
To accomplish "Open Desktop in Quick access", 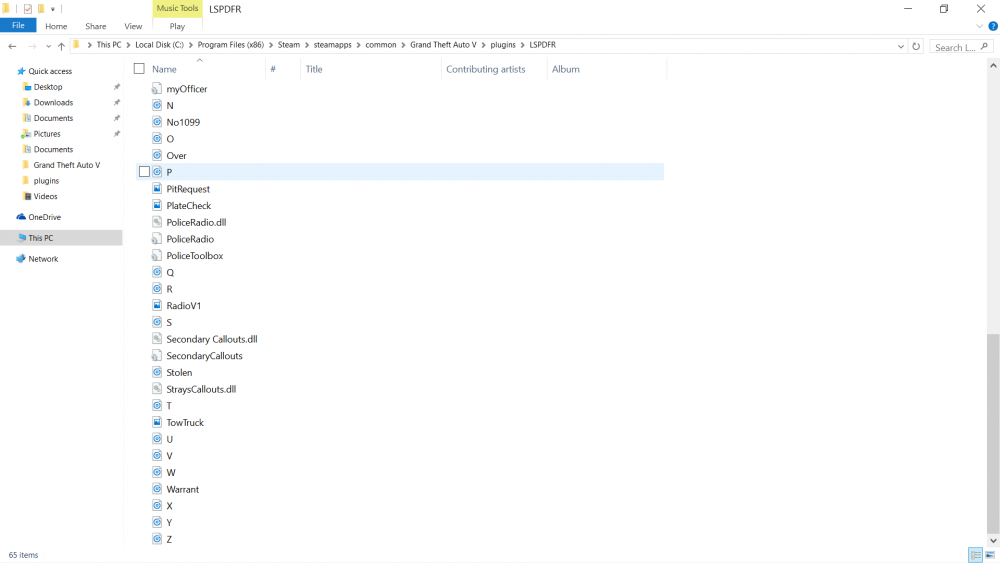I will coord(48,87).
